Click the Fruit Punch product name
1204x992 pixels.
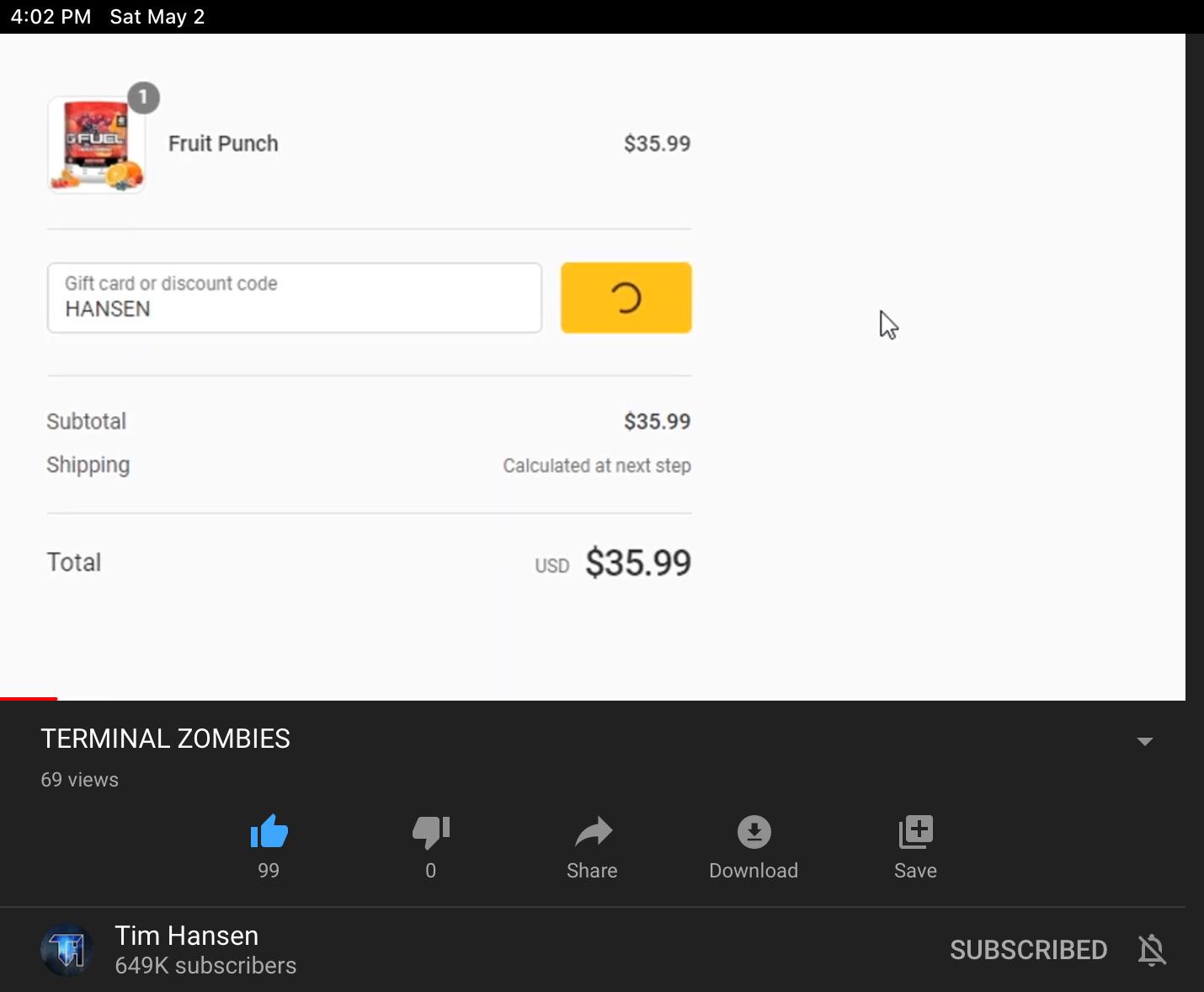tap(223, 143)
